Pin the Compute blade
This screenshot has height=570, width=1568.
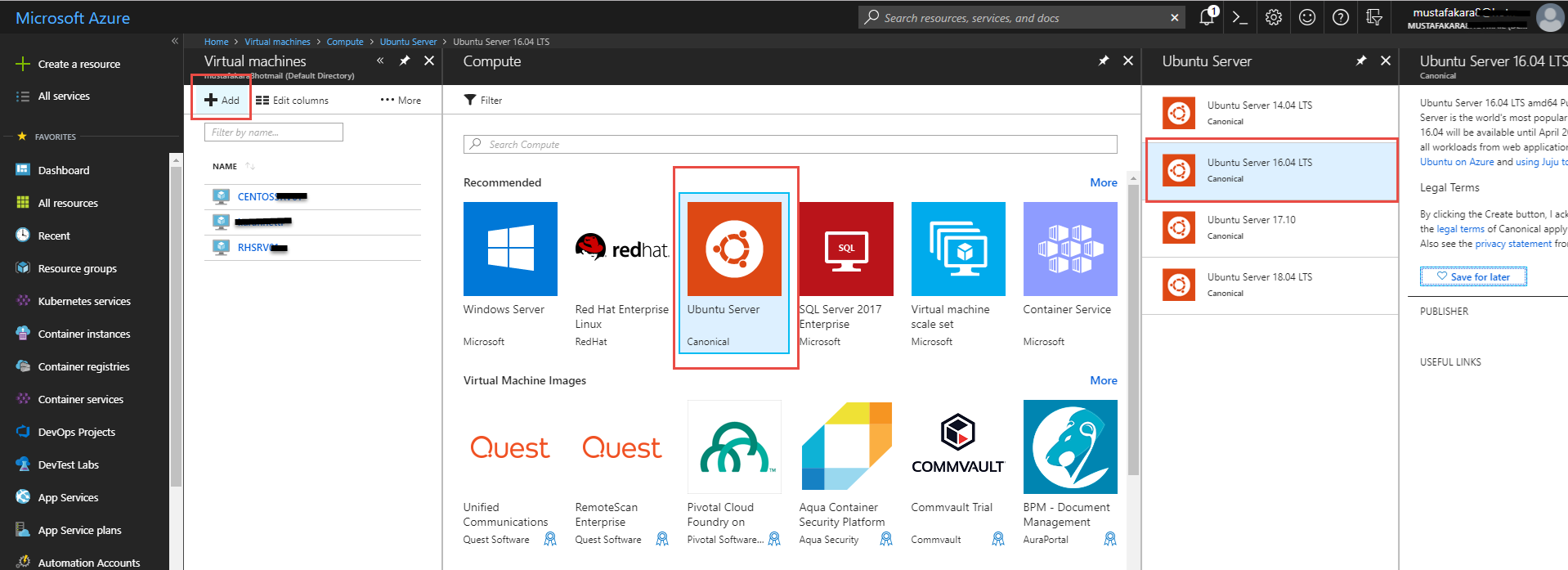coord(1104,61)
